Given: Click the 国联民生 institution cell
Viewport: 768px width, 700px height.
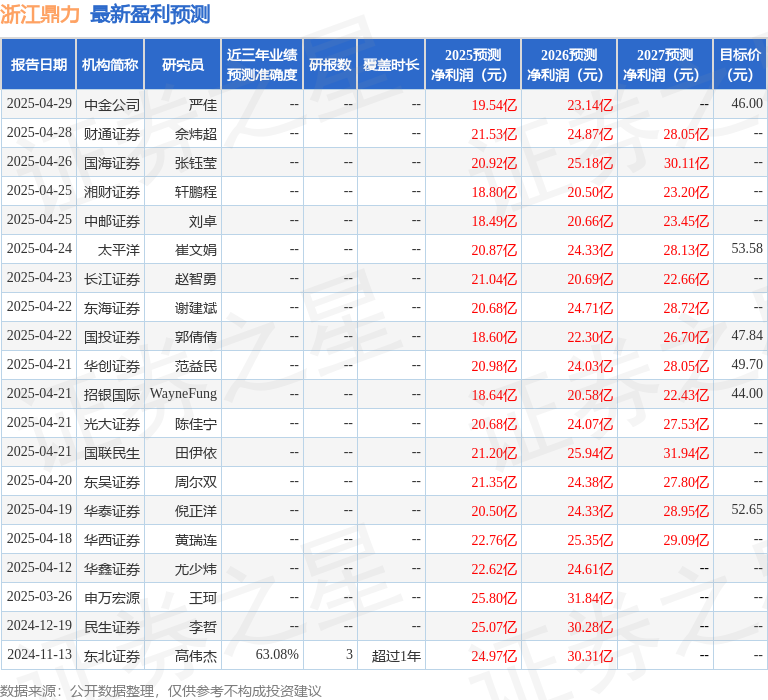Looking at the screenshot, I should tap(112, 453).
